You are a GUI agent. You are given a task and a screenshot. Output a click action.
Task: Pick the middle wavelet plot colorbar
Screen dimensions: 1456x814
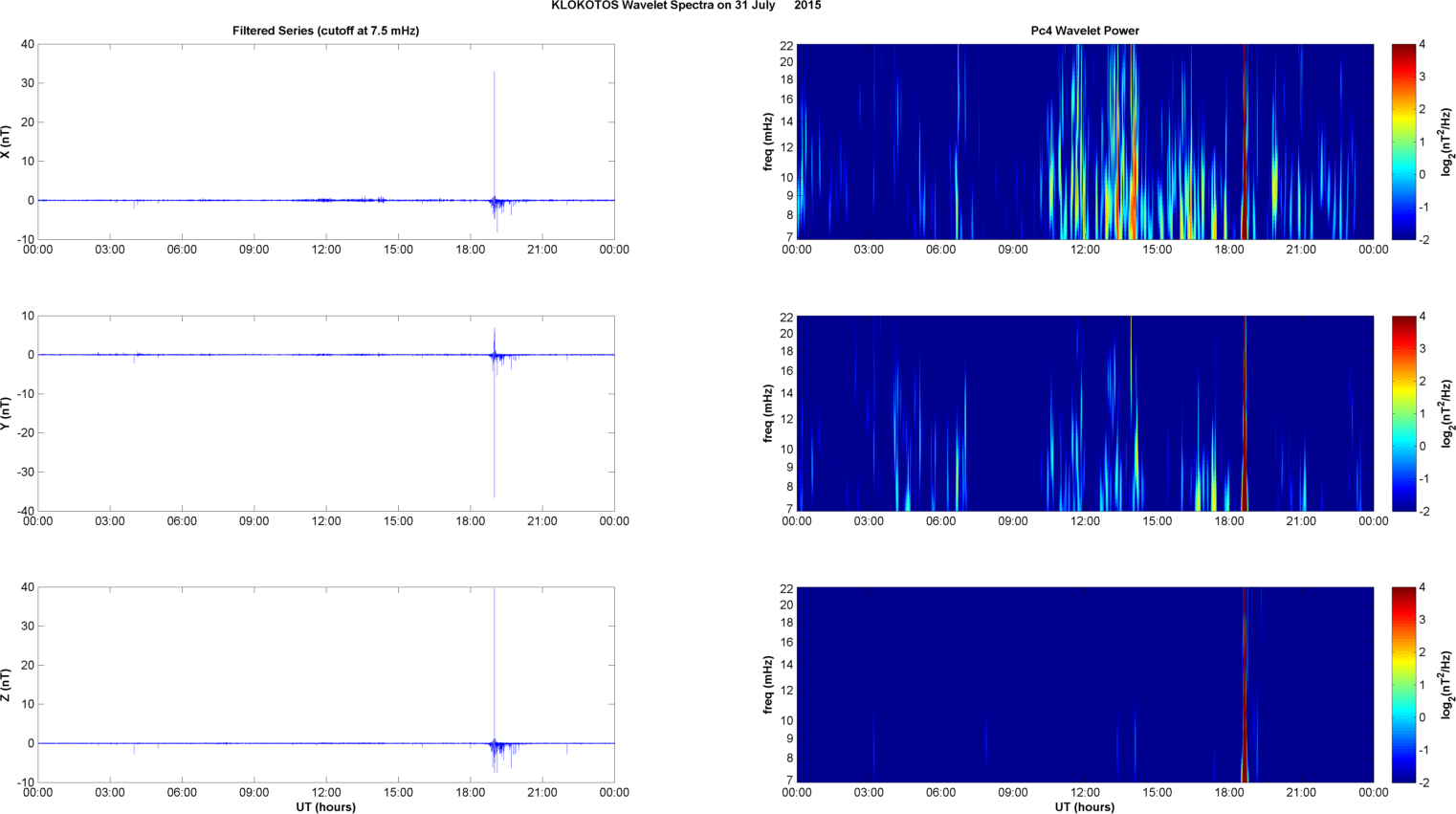click(x=1402, y=413)
